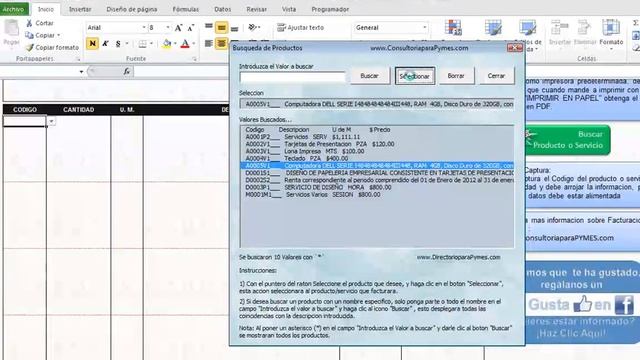Switch to the Fórmulas tab

[185, 9]
